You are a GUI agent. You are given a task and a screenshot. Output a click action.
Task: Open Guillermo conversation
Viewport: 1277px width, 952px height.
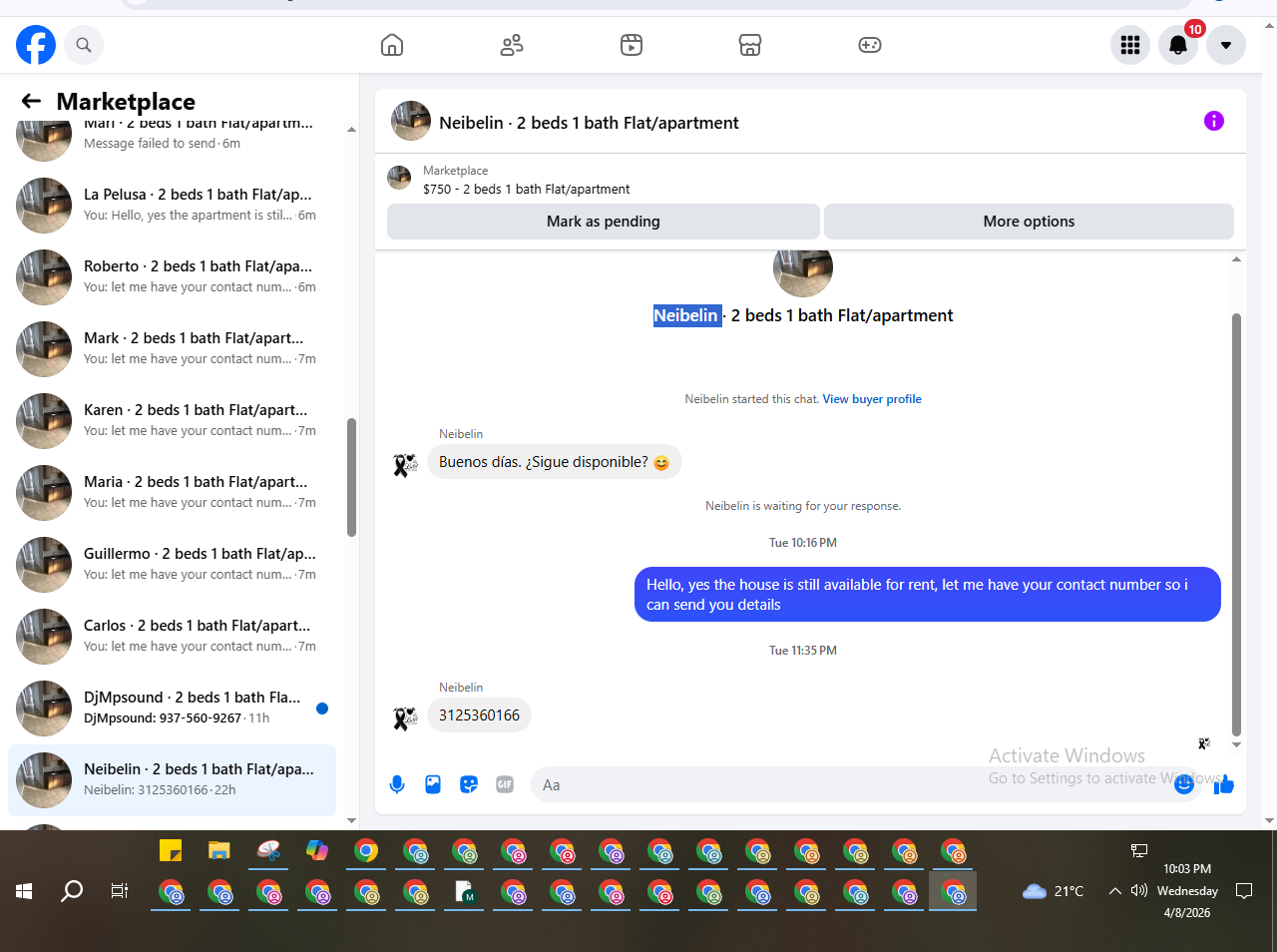172,564
